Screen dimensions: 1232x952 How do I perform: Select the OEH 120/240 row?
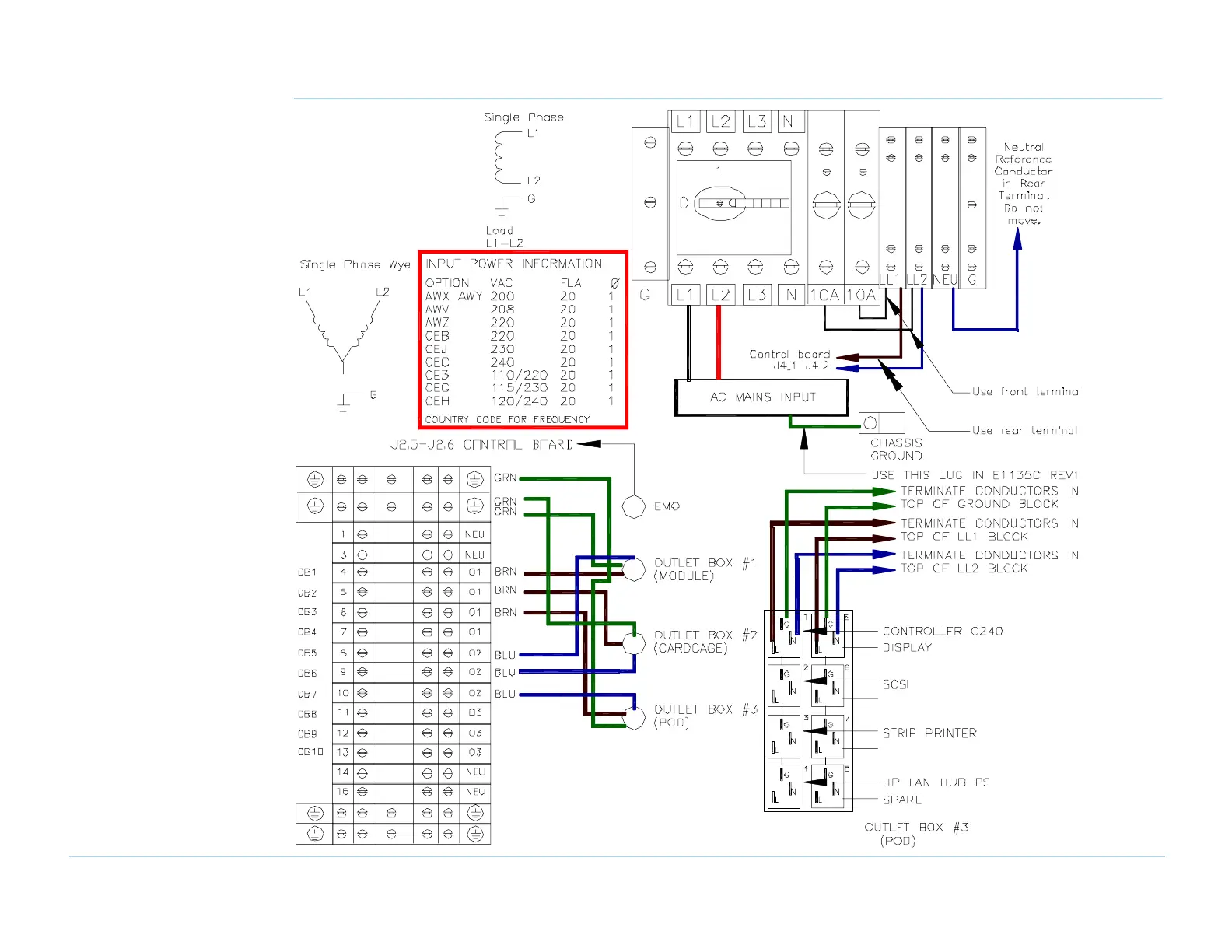pyautogui.click(x=520, y=401)
